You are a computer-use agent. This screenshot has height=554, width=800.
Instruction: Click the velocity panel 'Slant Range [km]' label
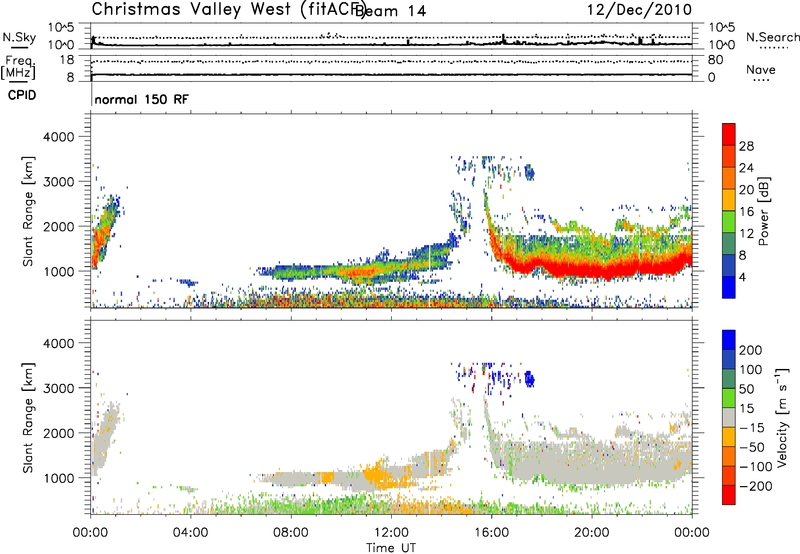coord(28,417)
